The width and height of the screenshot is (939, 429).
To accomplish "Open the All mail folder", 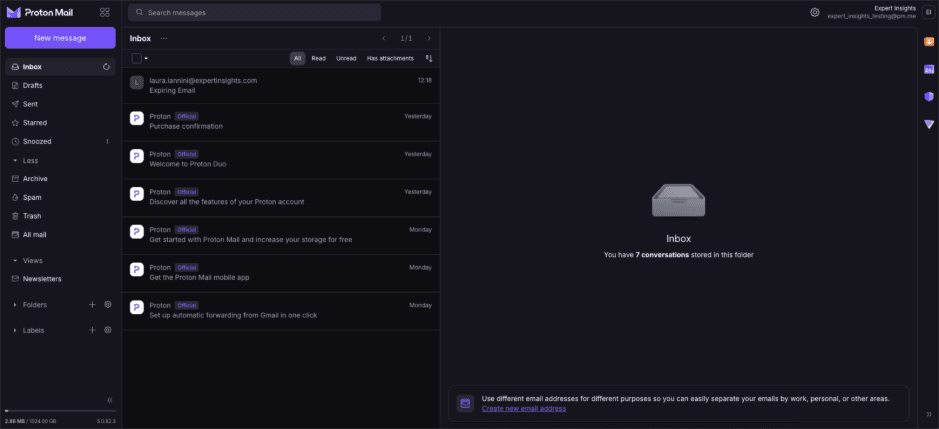I will click(60, 234).
